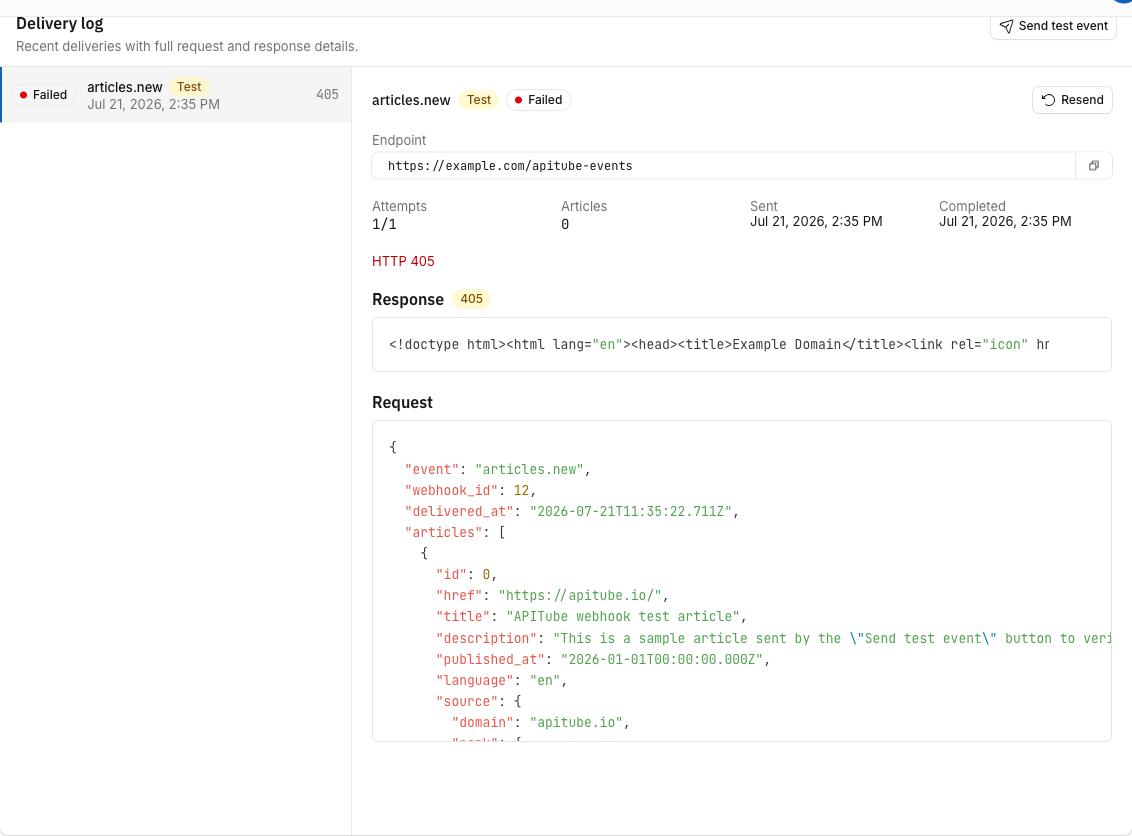Click the circular arrow icon on Resend
Image resolution: width=1132 pixels, height=836 pixels.
pos(1048,100)
